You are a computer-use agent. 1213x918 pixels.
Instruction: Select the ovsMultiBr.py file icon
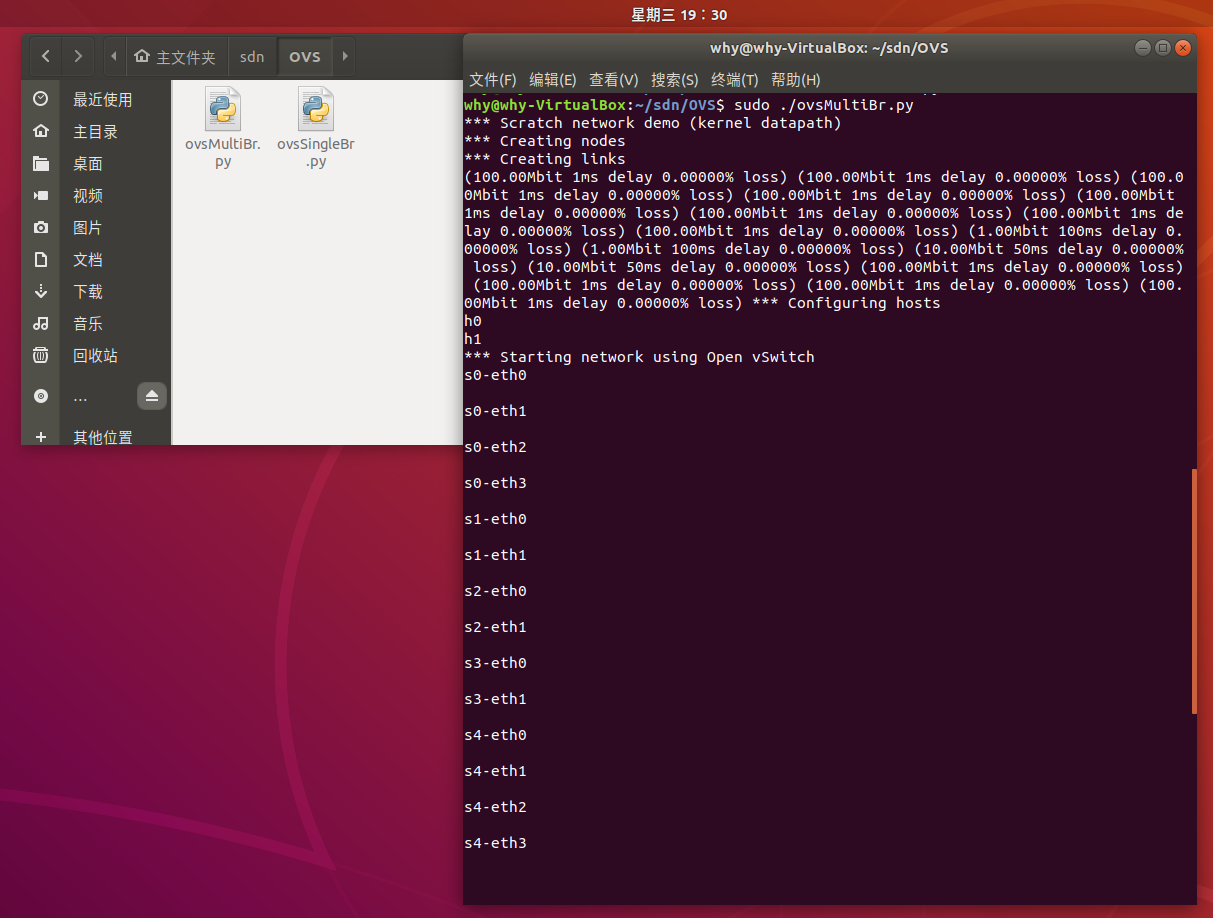pos(223,109)
